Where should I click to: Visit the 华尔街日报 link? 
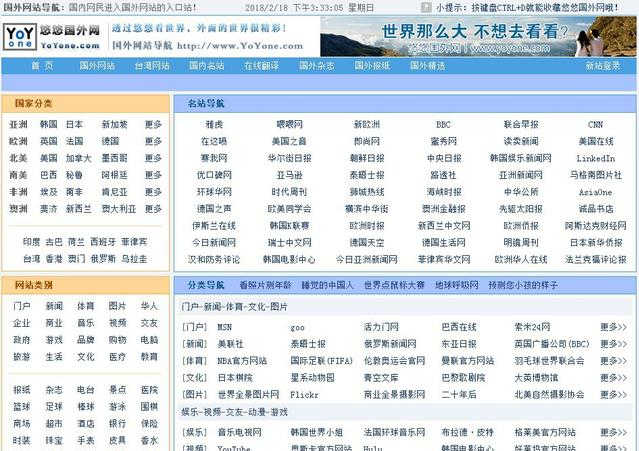click(x=289, y=158)
